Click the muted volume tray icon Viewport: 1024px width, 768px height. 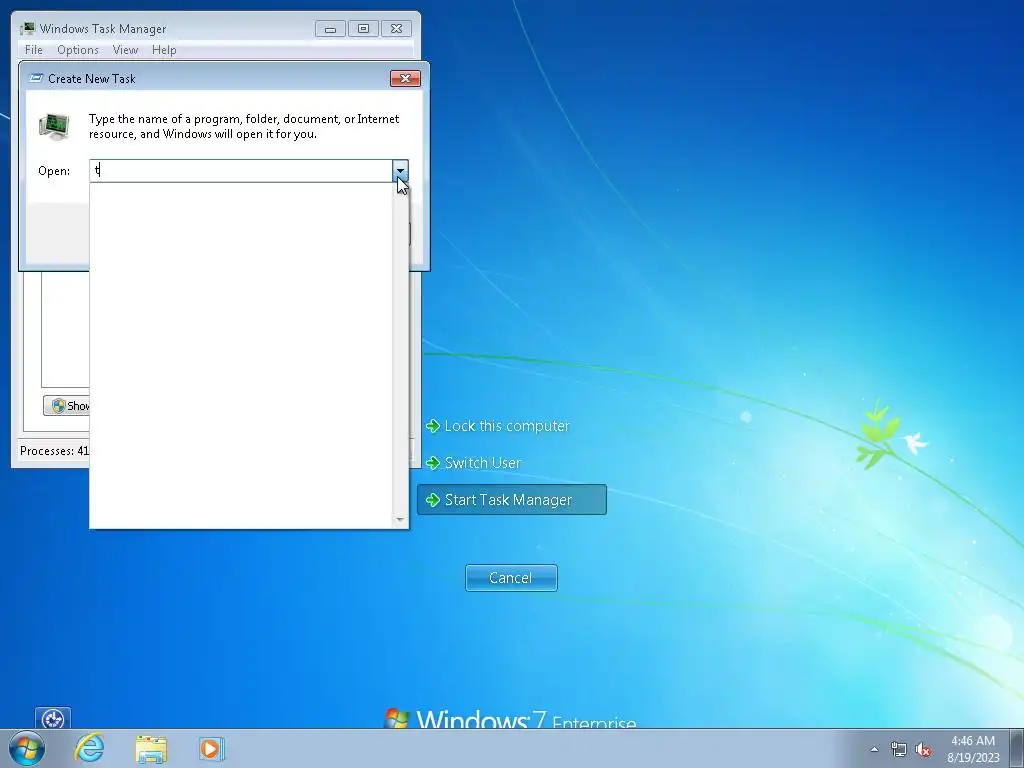click(x=923, y=750)
